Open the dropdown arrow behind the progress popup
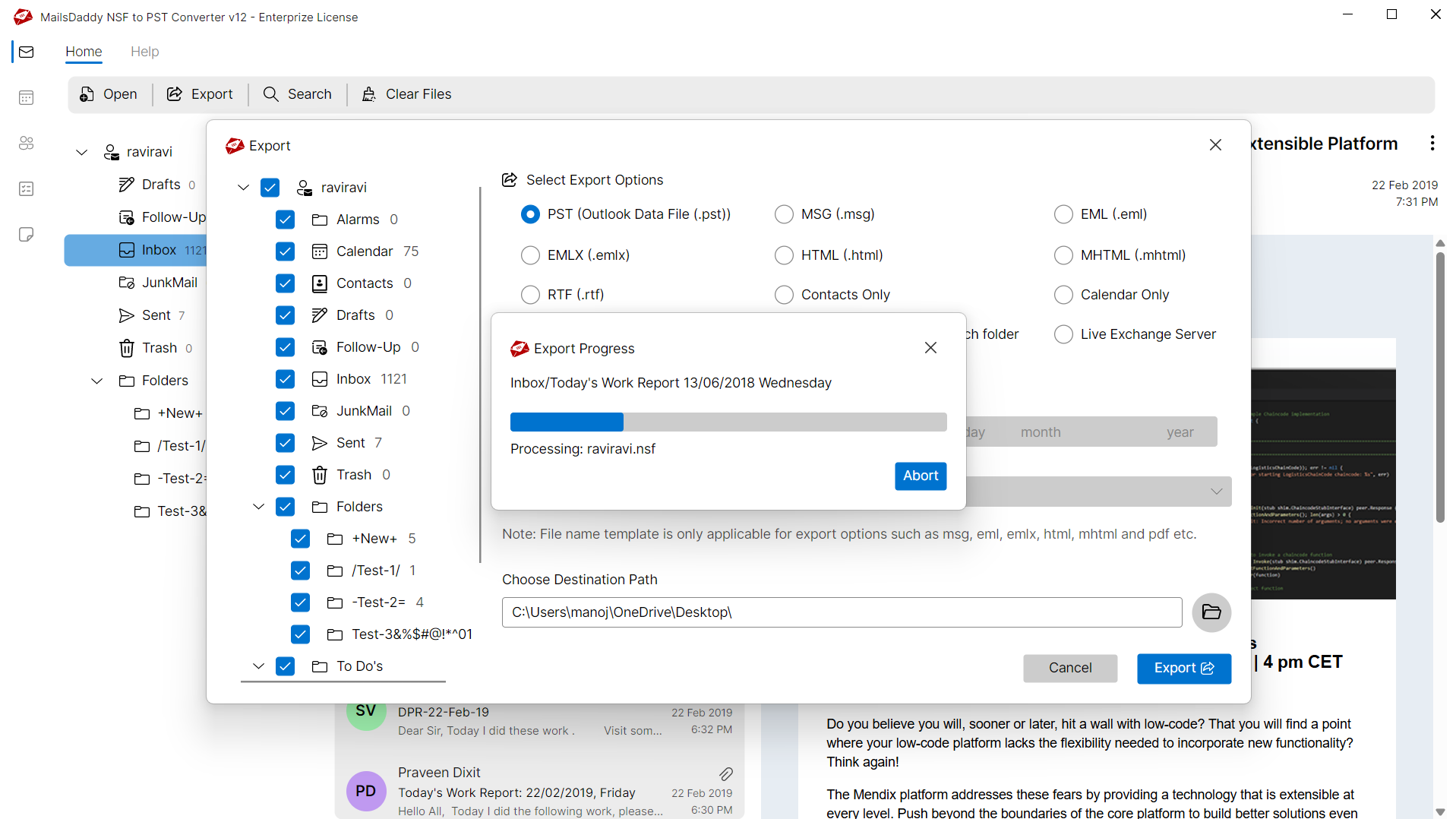 pyautogui.click(x=1216, y=492)
